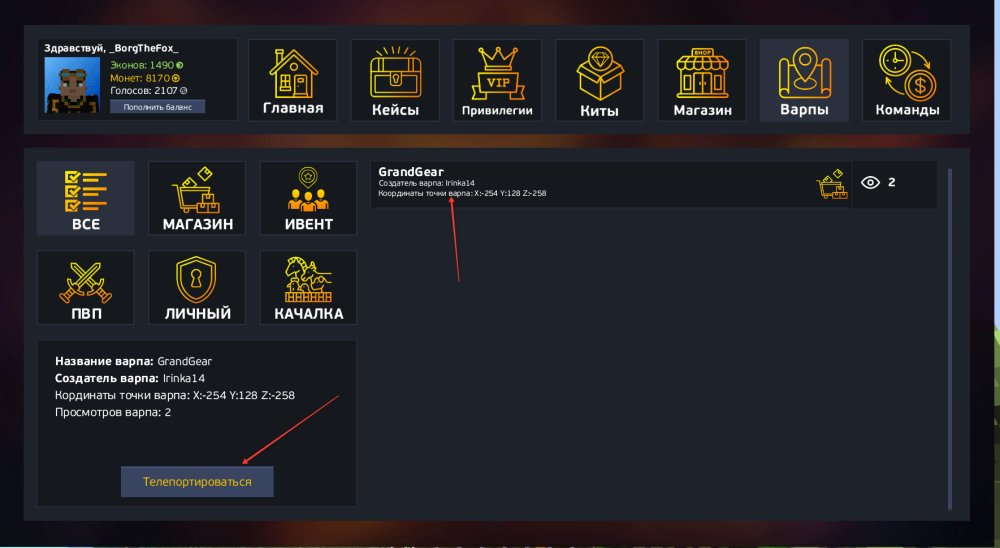Click the _BorgTheFox_ player avatar
Screen dimensions: 1000x548
(x=72, y=85)
